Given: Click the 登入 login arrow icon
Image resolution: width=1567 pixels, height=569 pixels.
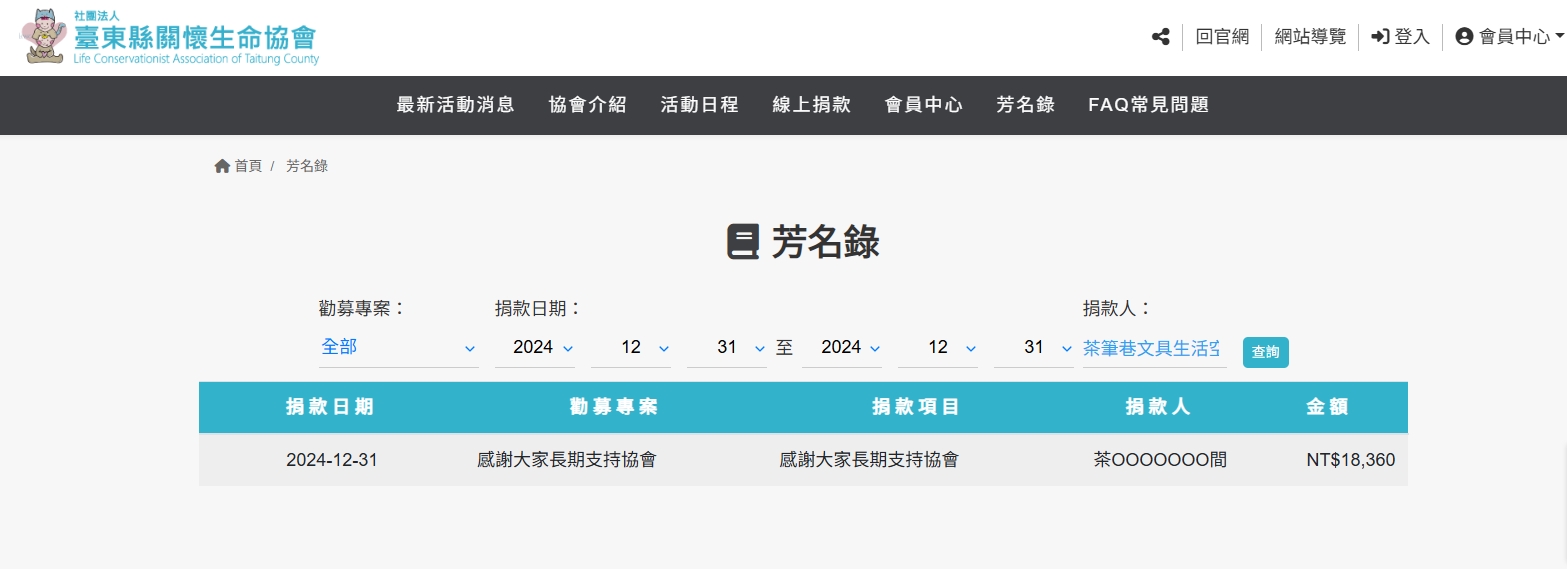Looking at the screenshot, I should 1380,37.
